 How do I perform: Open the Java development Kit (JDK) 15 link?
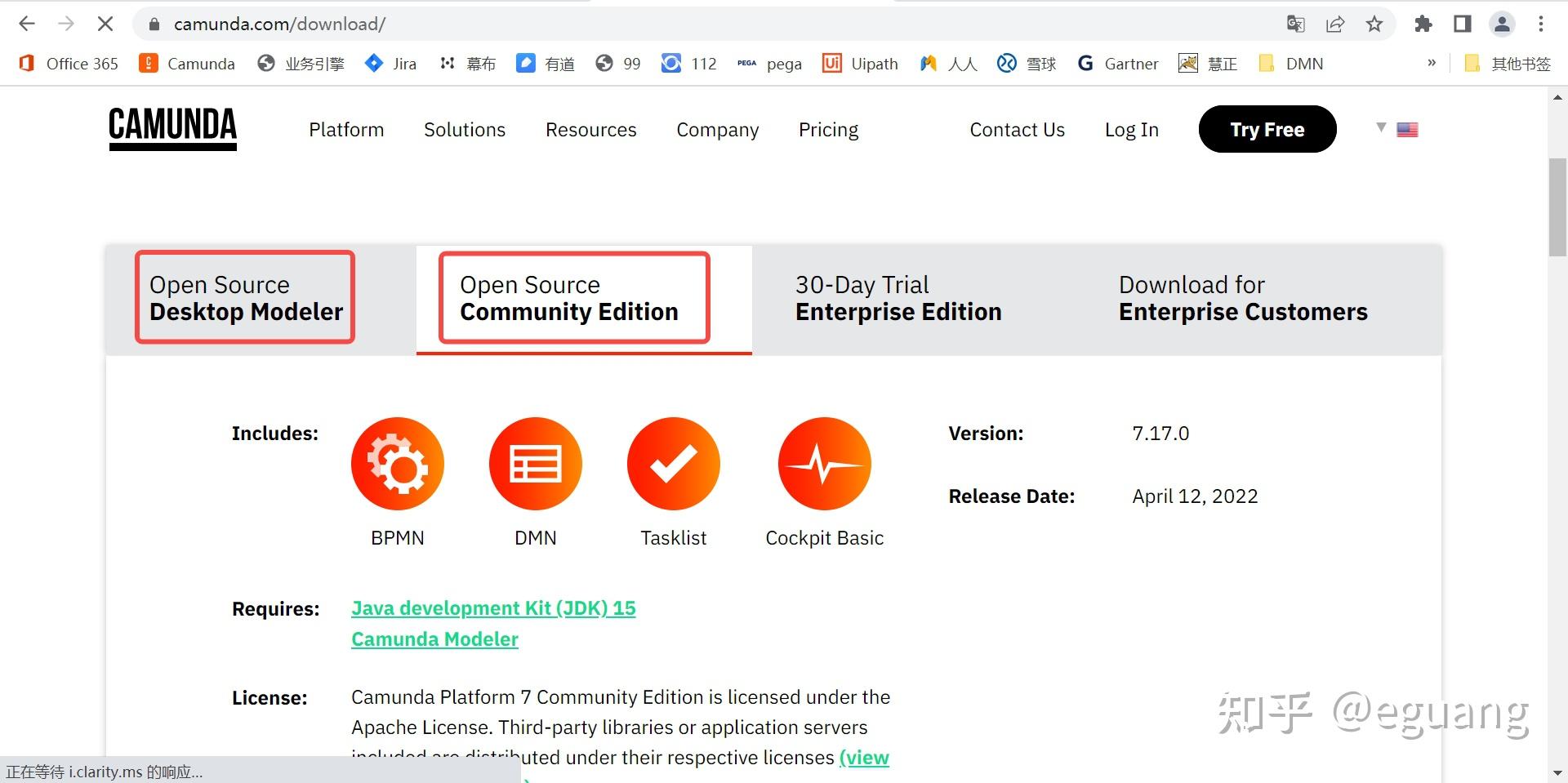pos(493,608)
